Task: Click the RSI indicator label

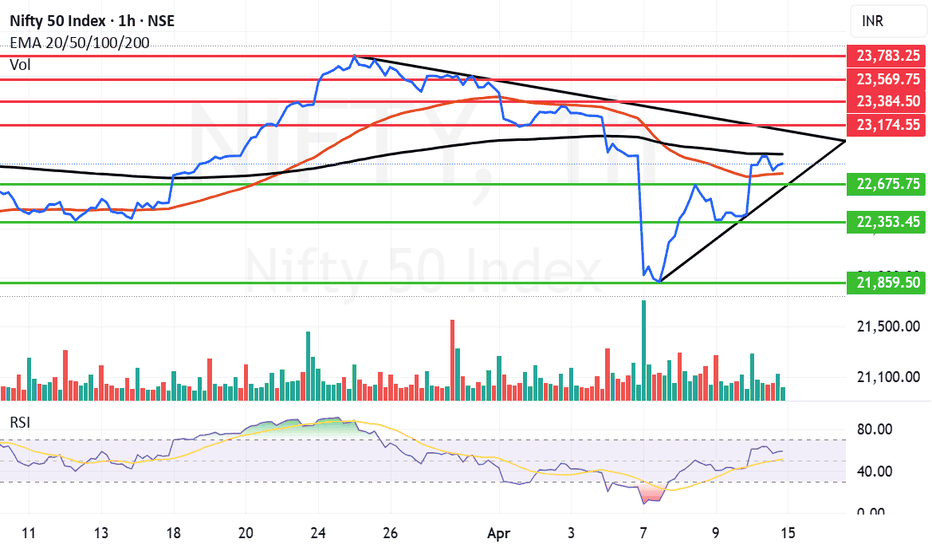Action: point(20,423)
